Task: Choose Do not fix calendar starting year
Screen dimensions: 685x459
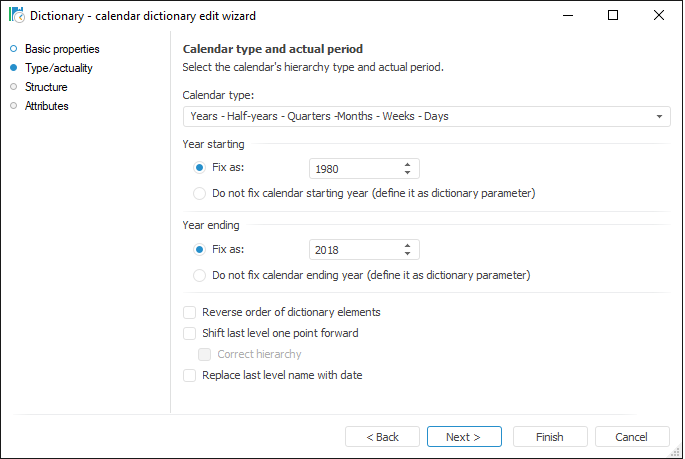Action: [x=200, y=193]
